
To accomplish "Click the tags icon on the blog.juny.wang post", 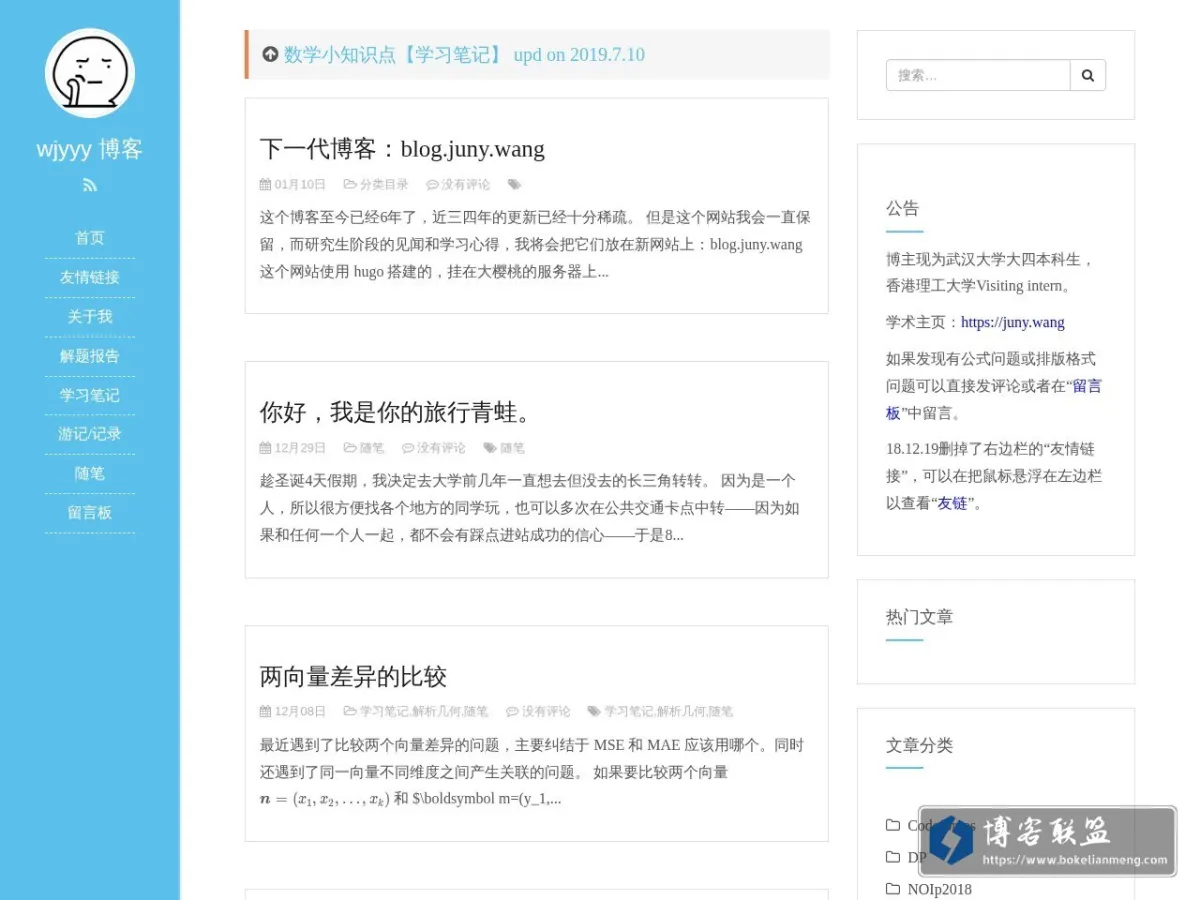I will click(x=514, y=185).
